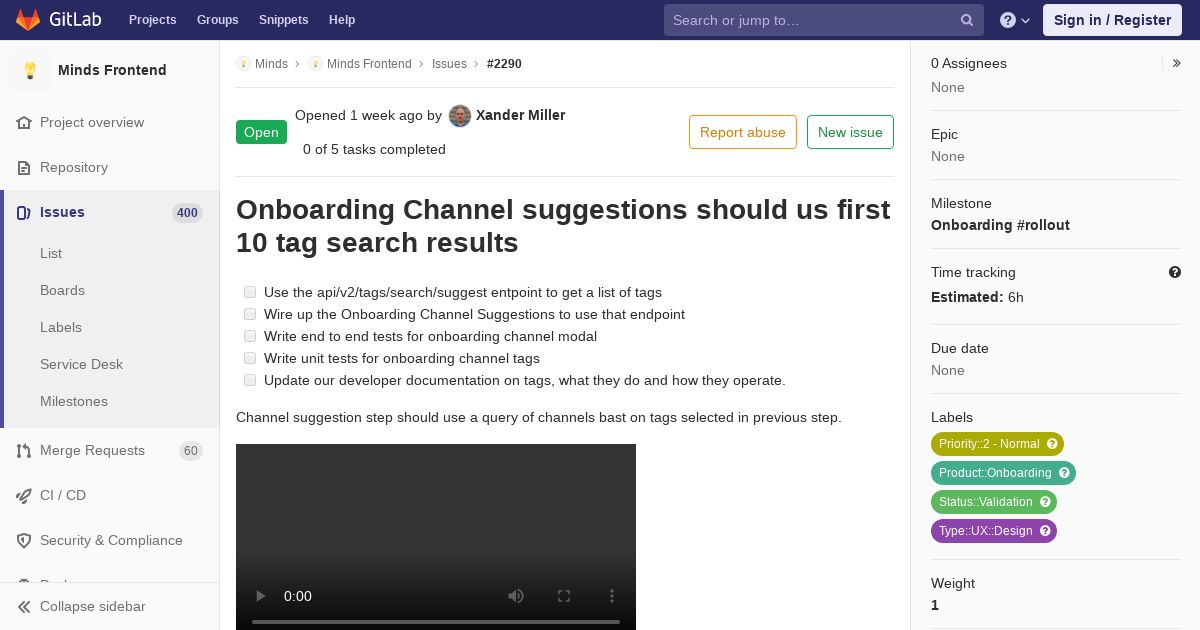Toggle 'Write end to end tests' checkbox
1200x630 pixels.
(x=250, y=336)
